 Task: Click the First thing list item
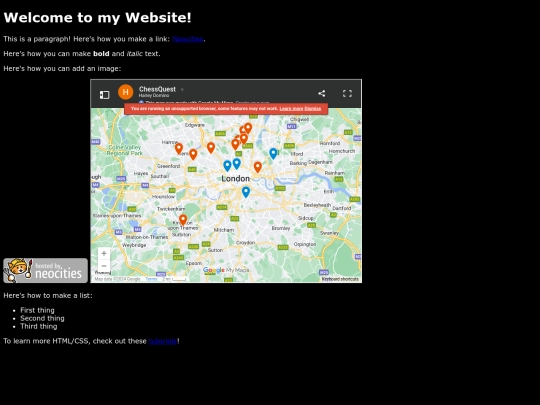pos(37,310)
